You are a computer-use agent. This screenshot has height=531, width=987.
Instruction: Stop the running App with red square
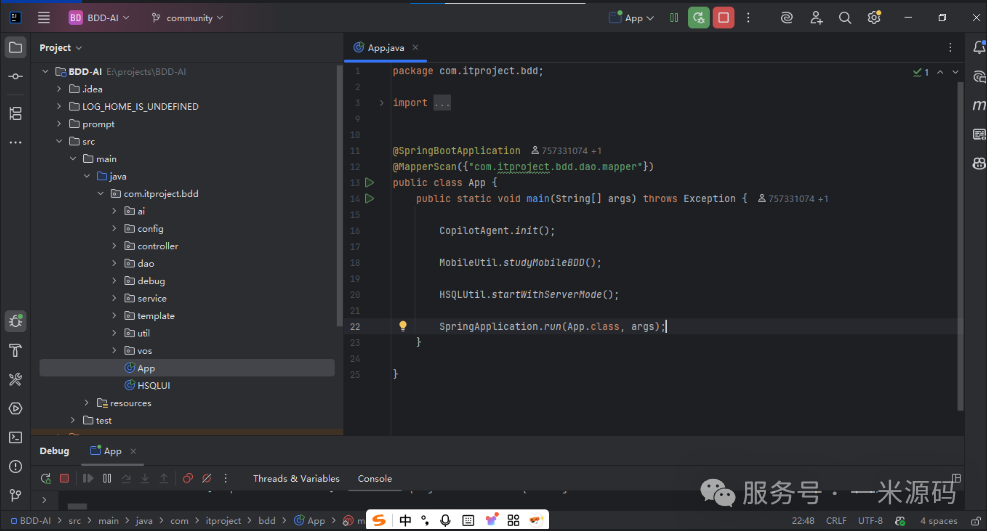pos(724,18)
